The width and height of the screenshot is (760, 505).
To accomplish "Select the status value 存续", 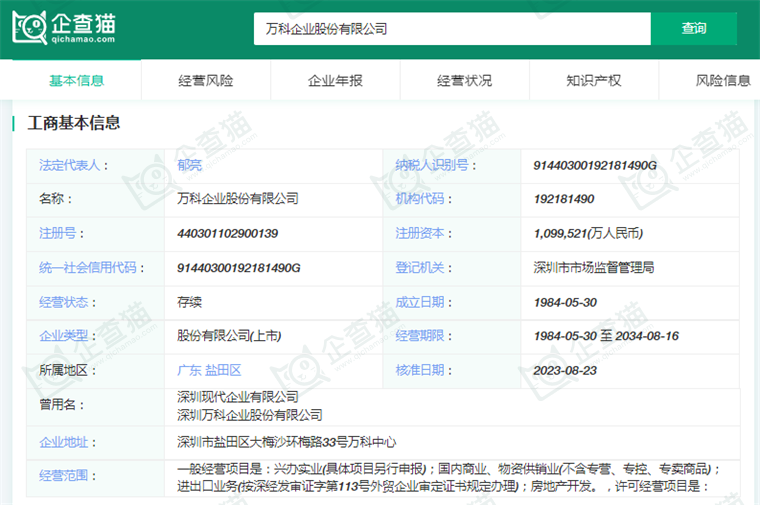I will [190, 302].
